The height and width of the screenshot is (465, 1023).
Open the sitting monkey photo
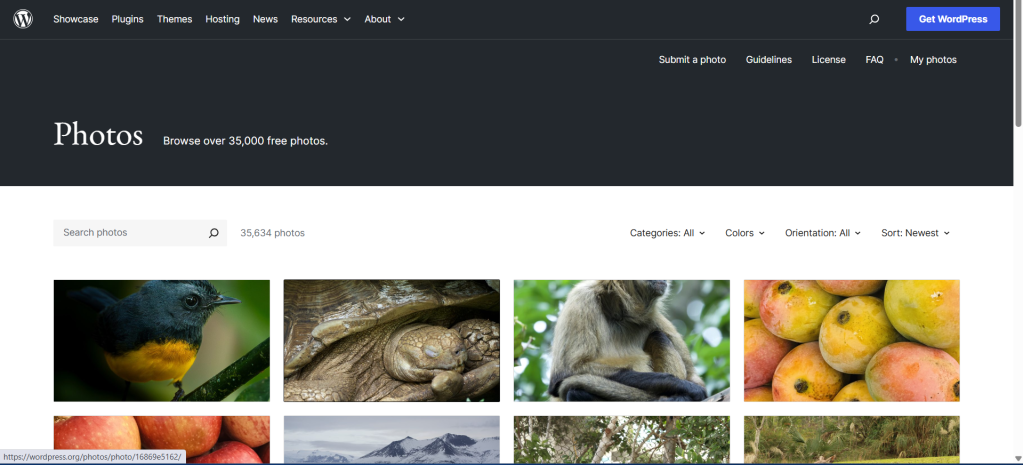(621, 340)
